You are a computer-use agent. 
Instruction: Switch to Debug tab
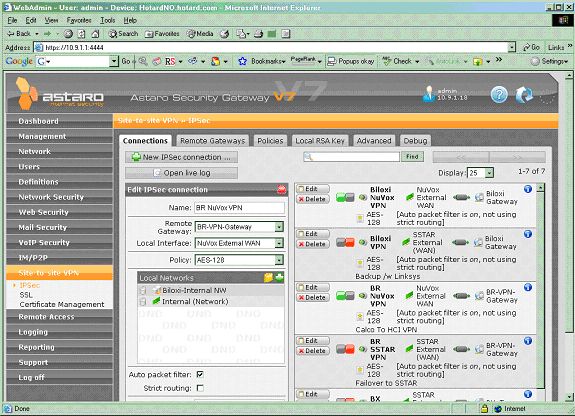415,141
